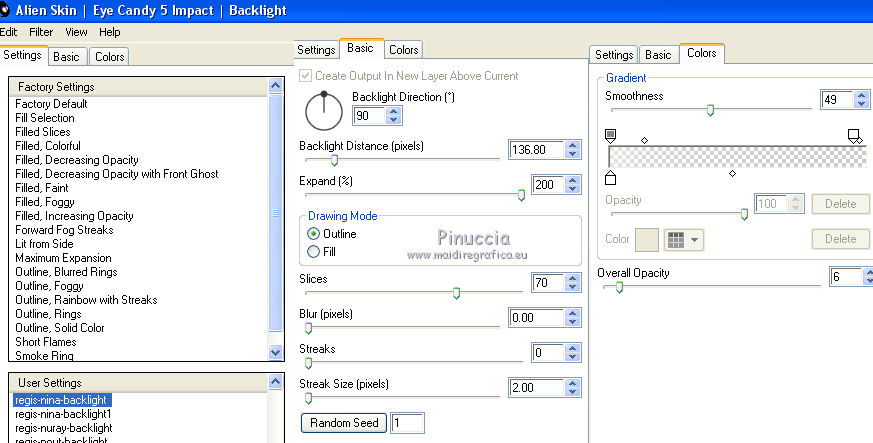873x443 pixels.
Task: Click the Overall Opacity slider handle
Action: 619,287
